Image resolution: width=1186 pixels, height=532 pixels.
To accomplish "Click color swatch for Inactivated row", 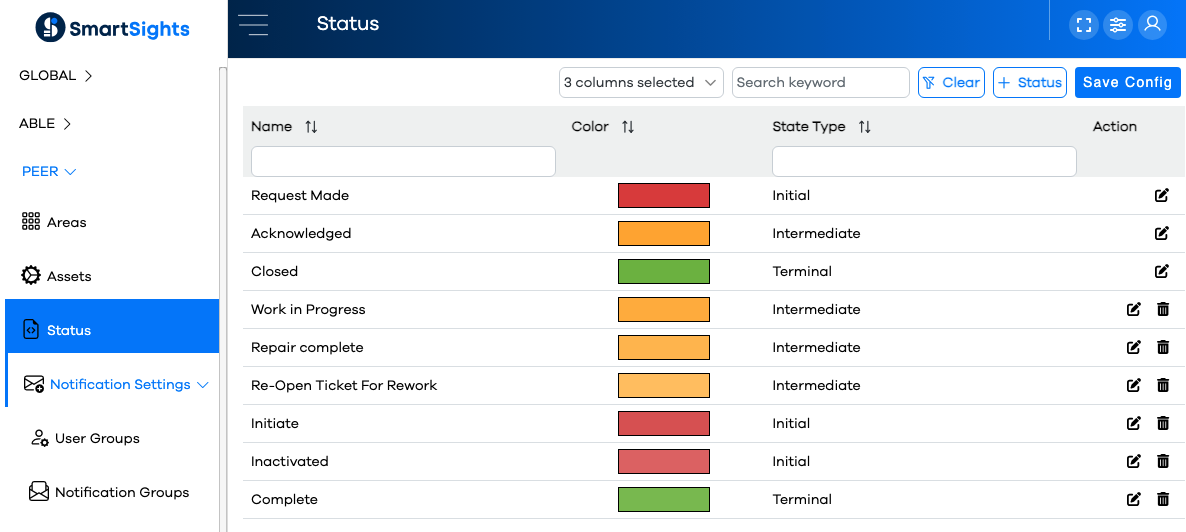I will [664, 461].
